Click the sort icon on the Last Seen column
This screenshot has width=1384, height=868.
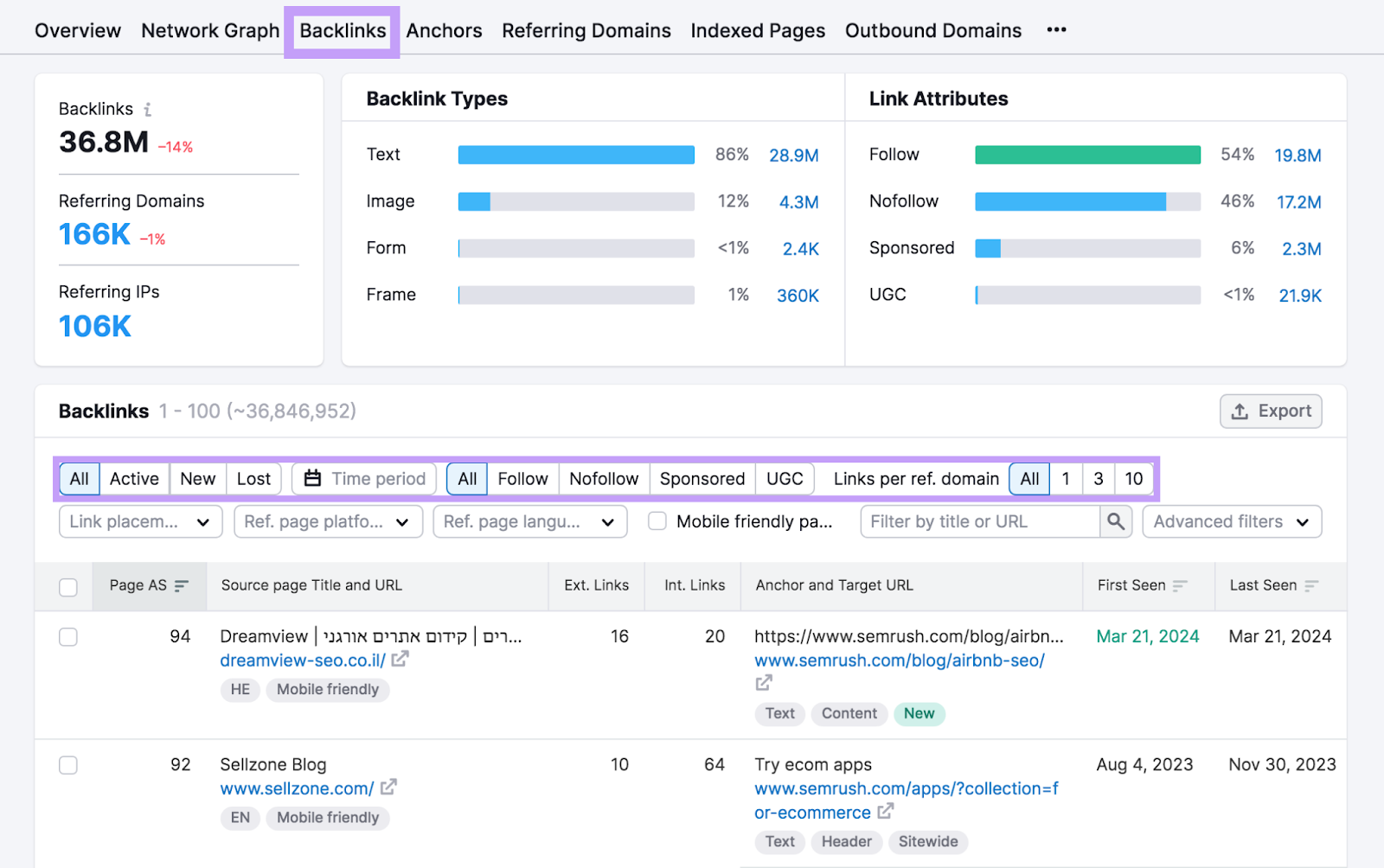point(1313,585)
